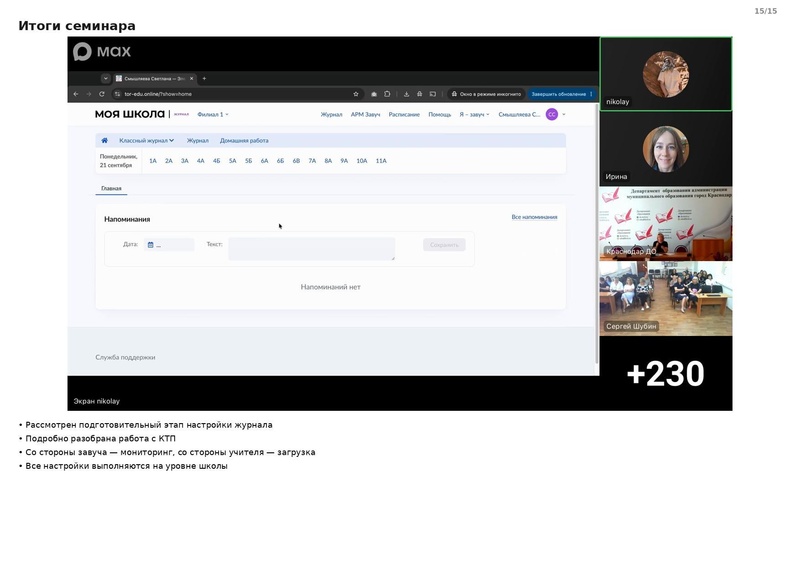Select Ирина participant video tile
This screenshot has height=566, width=800.
(x=665, y=149)
